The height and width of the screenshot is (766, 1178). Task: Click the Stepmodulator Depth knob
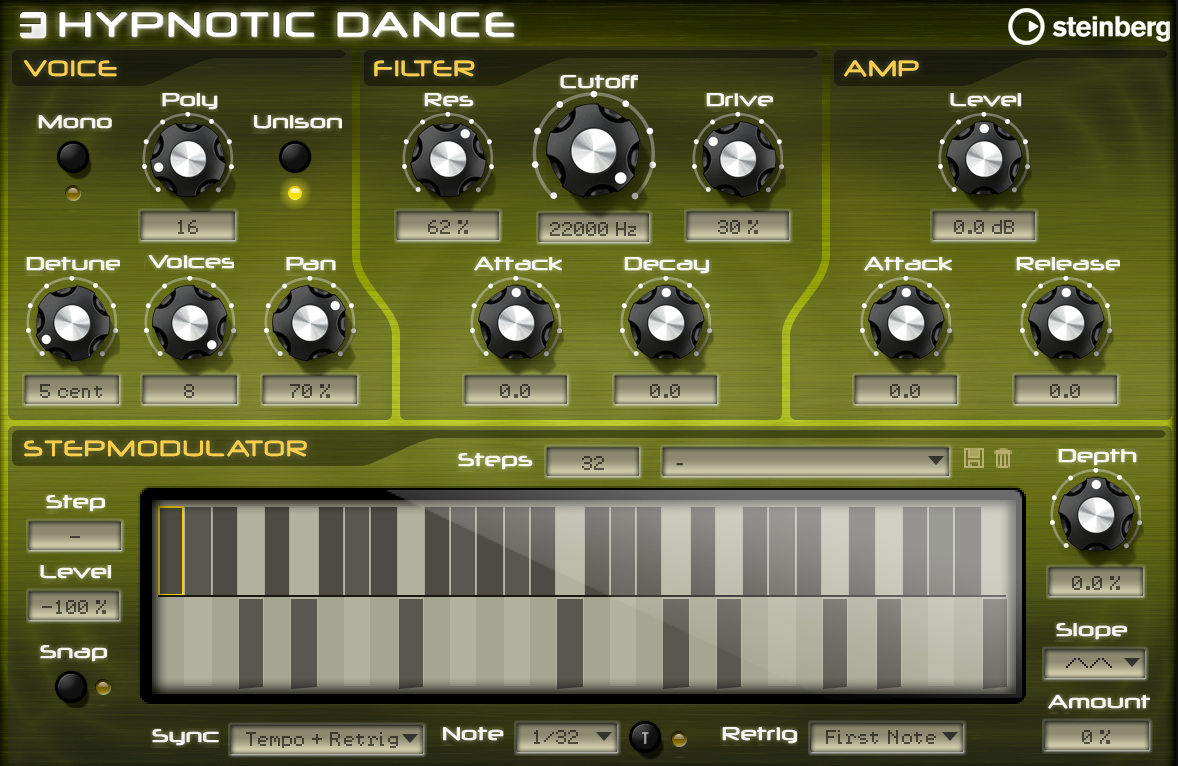point(1095,515)
